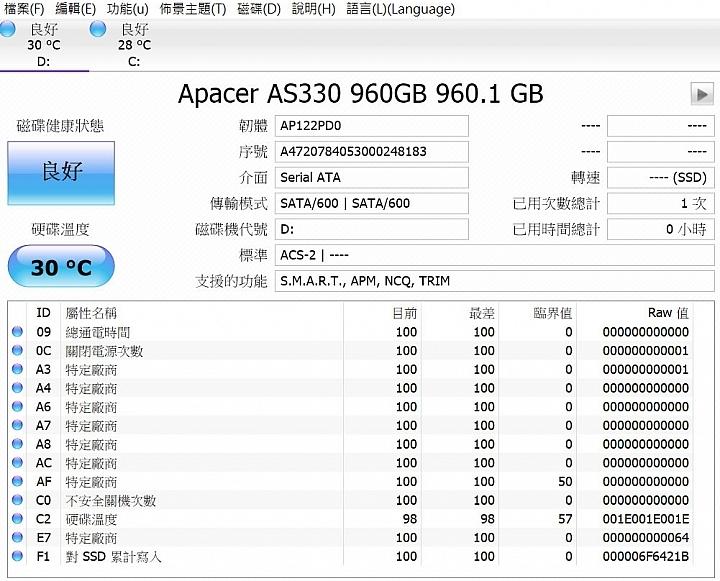
Task: Open the 語言(L)(Language) menu
Action: pos(400,9)
